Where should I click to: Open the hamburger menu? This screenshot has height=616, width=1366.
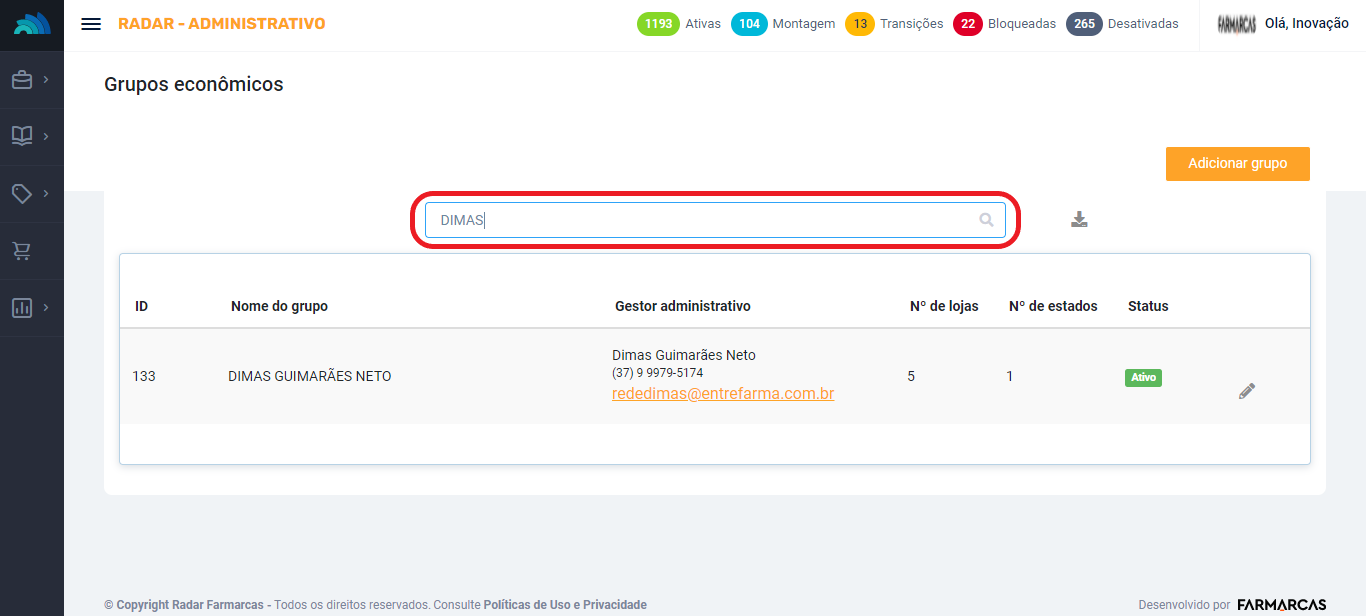(x=91, y=24)
